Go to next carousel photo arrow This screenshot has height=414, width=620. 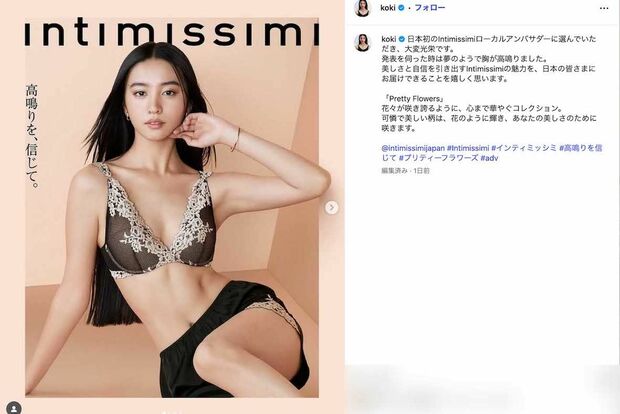click(x=331, y=207)
